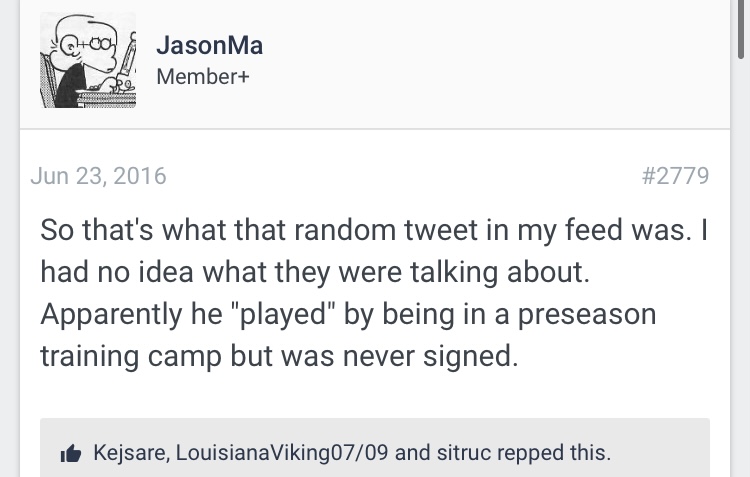Click the thumbs-up rep icon
Screen dimensions: 750x477
[71, 453]
